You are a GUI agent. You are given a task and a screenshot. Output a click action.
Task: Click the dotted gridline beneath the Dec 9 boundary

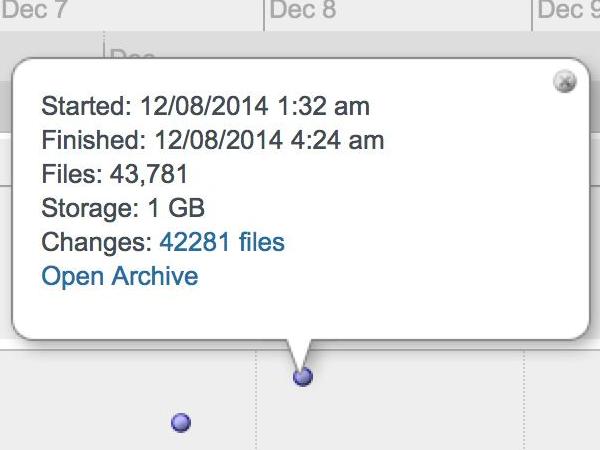(x=524, y=400)
